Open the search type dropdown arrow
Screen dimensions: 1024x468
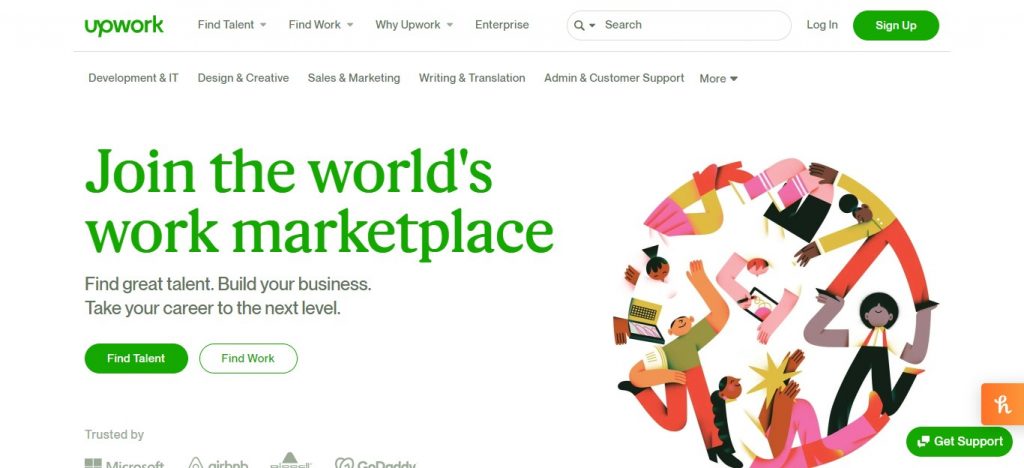tap(592, 25)
